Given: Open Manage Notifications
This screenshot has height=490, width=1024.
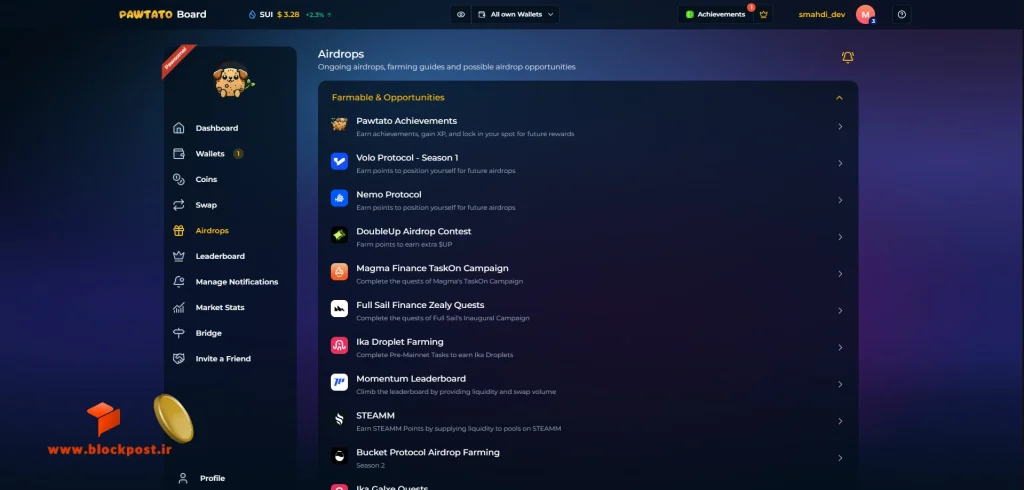Looking at the screenshot, I should [236, 282].
